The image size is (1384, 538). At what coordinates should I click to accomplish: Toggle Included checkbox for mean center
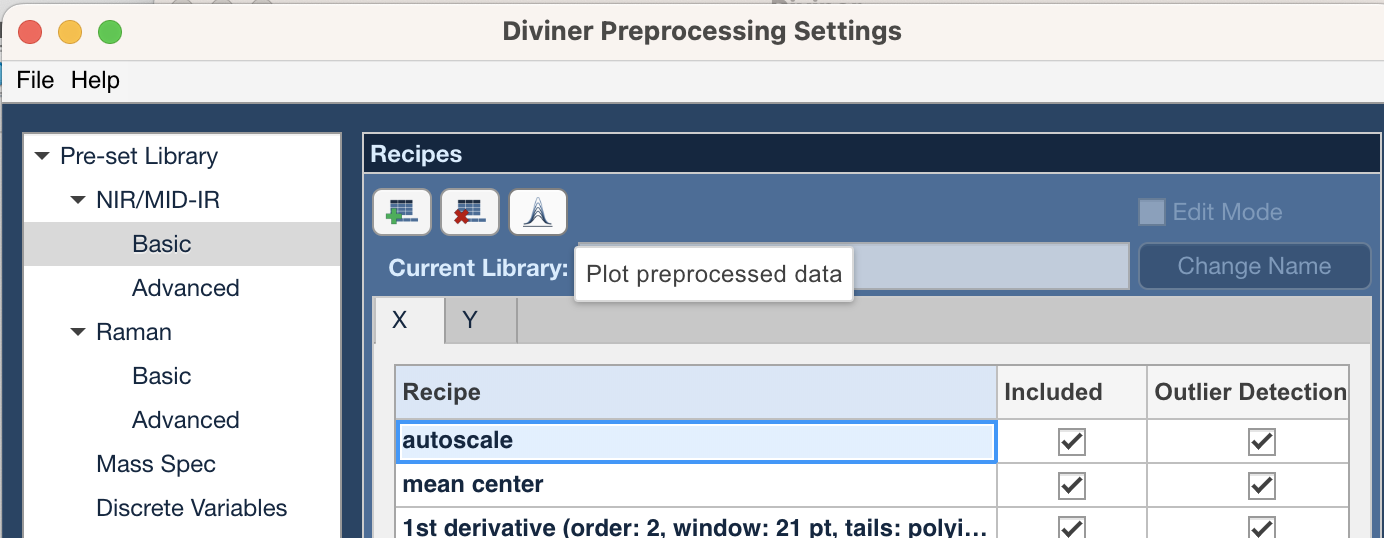pos(1072,485)
